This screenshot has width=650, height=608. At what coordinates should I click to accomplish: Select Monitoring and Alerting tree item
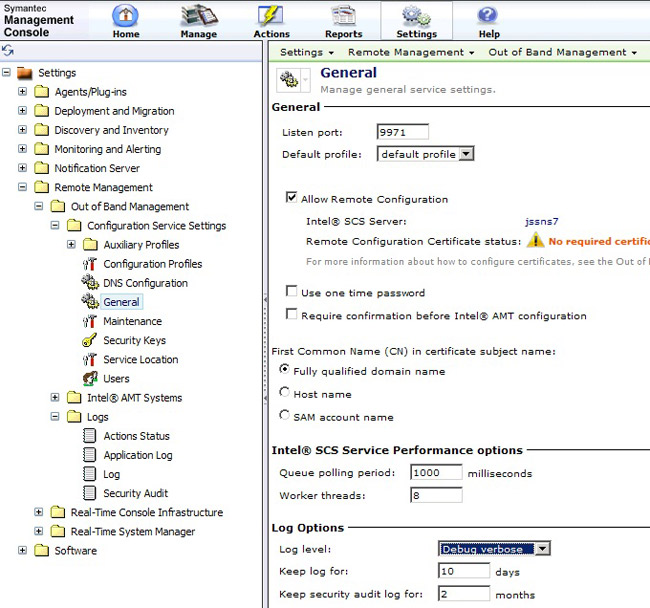(108, 149)
